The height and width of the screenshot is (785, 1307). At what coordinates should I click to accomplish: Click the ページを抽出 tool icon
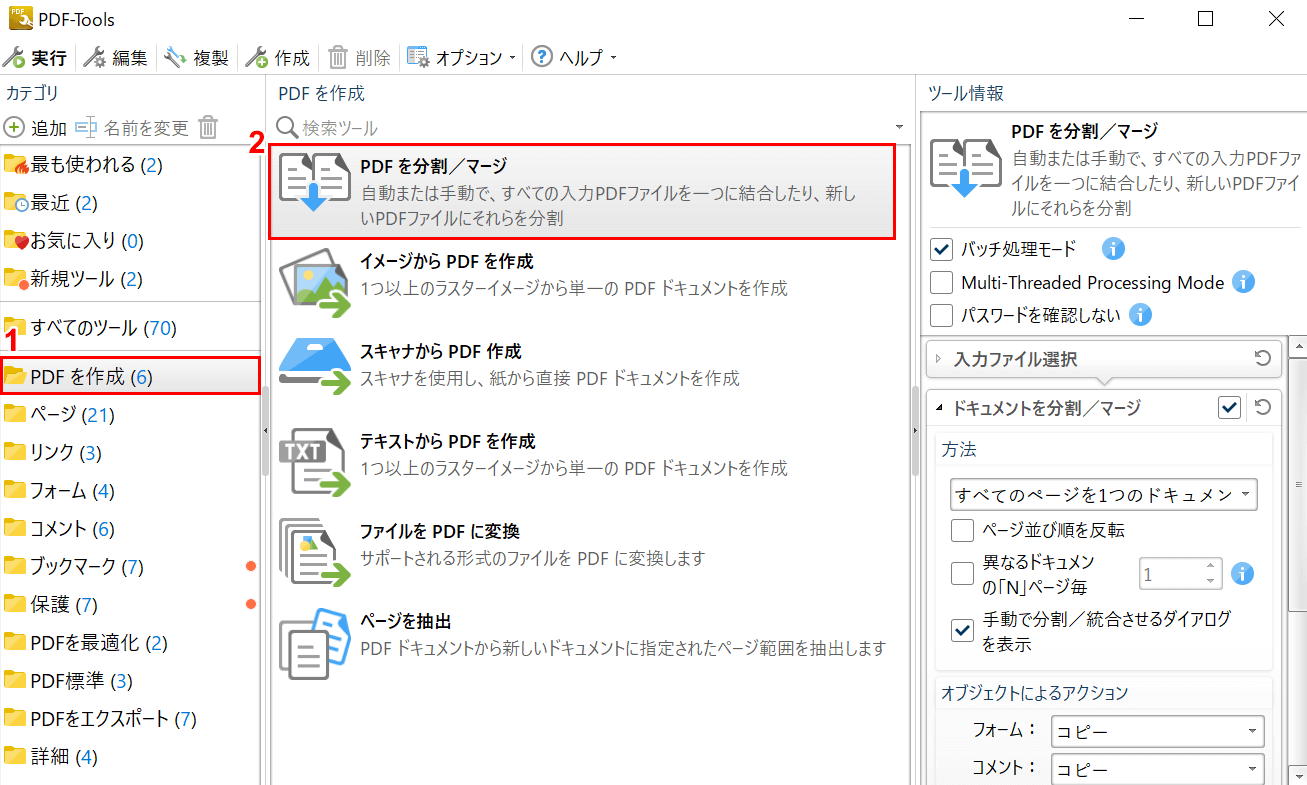(x=315, y=644)
